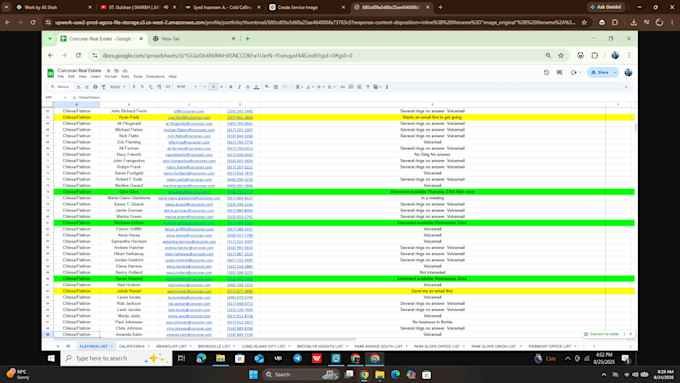
Task: Click the fill color bucket icon
Action: 267,87
